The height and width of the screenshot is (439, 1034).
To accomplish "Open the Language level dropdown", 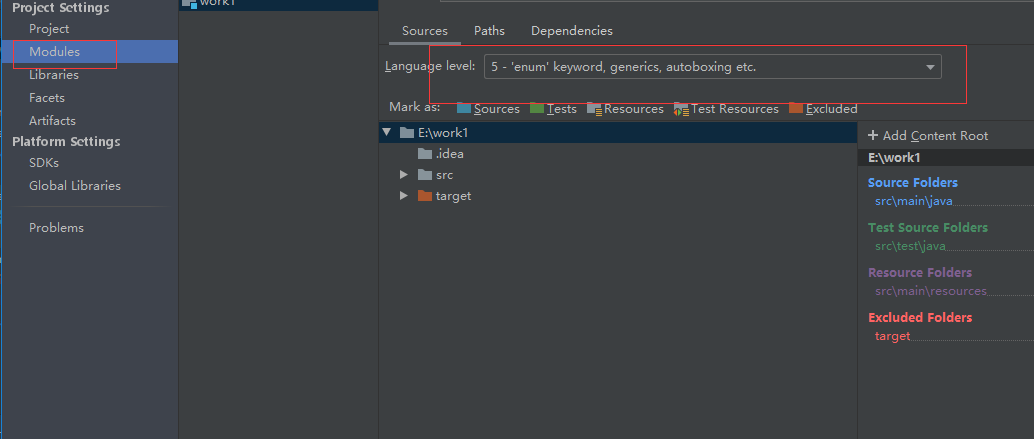I will pyautogui.click(x=713, y=67).
